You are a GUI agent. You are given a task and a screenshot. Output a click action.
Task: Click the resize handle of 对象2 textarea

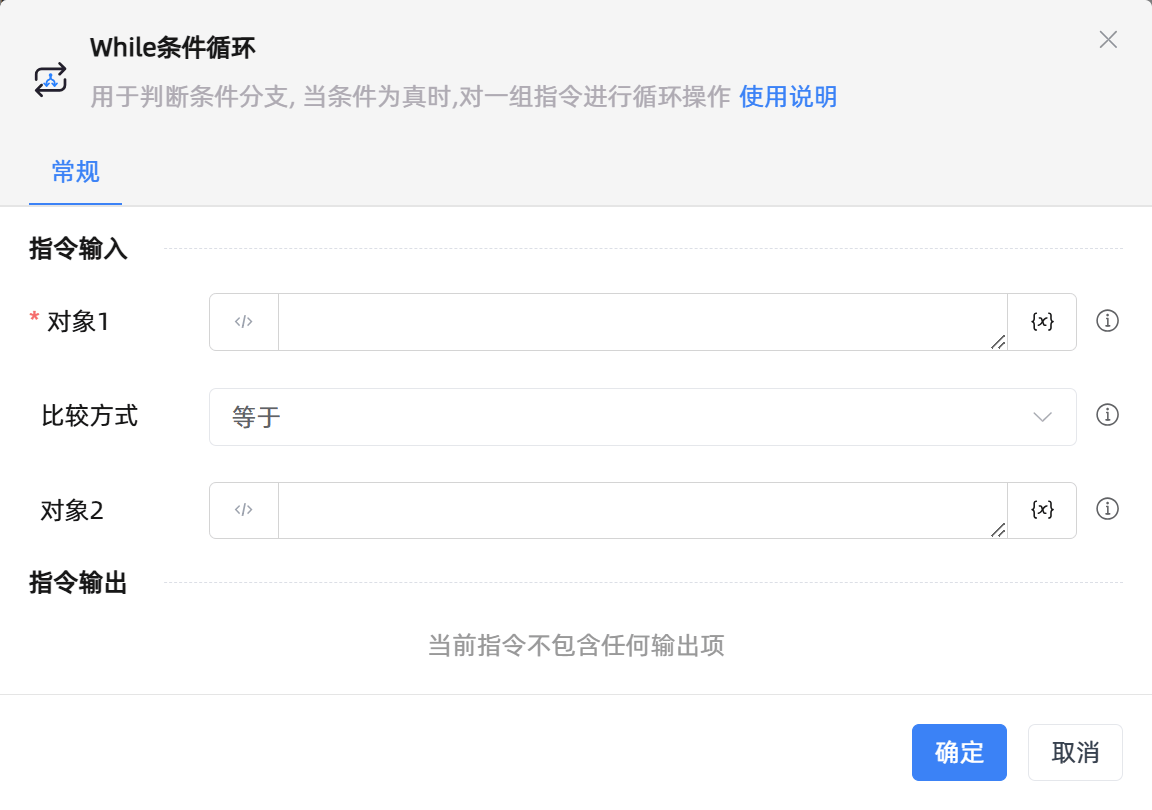point(998,530)
